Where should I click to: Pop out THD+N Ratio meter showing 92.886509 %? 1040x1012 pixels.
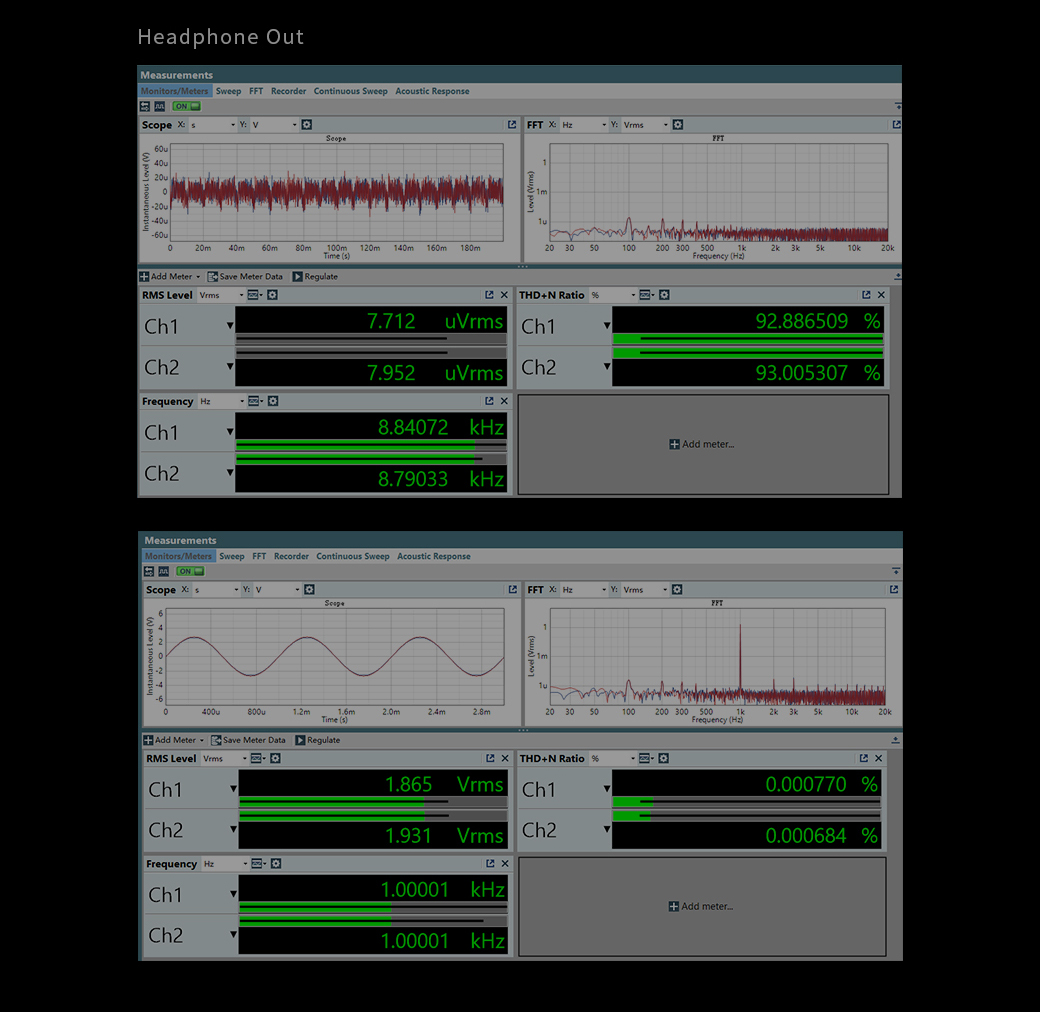click(x=866, y=295)
